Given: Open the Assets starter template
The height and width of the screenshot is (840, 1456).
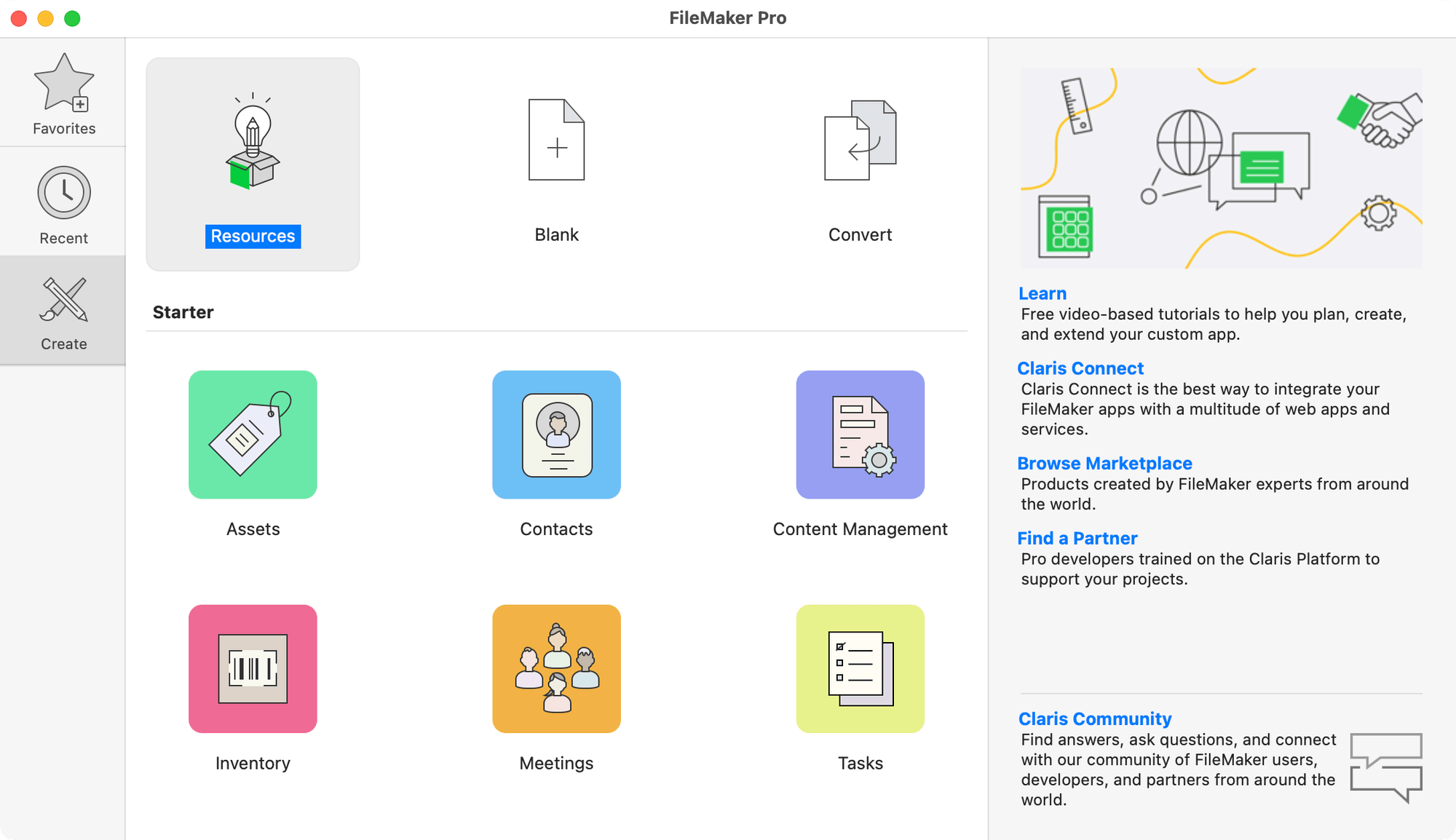Looking at the screenshot, I should tap(253, 435).
